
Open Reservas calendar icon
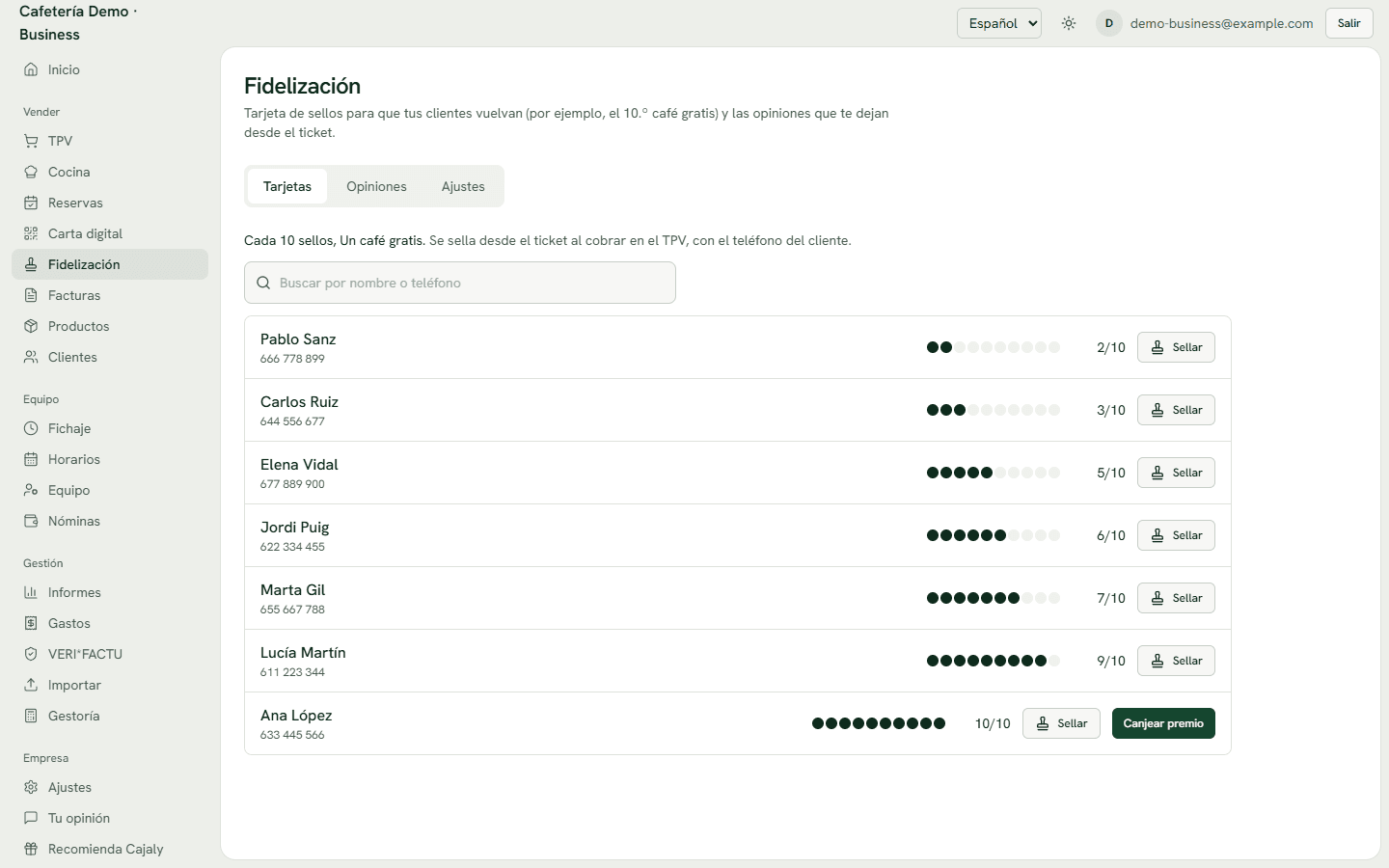coord(31,203)
